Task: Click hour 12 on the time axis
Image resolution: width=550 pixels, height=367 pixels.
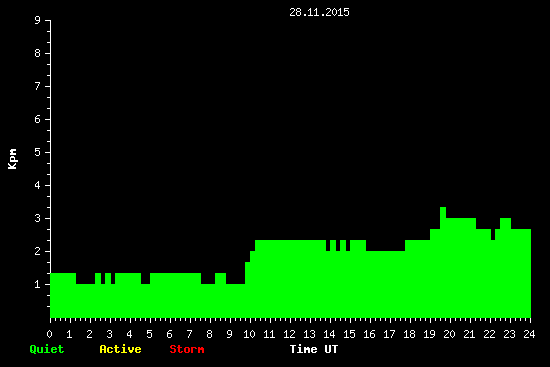Action: [x=289, y=334]
